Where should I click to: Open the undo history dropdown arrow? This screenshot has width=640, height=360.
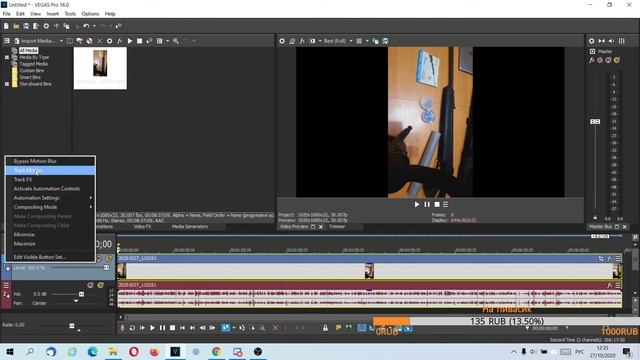pos(94,26)
